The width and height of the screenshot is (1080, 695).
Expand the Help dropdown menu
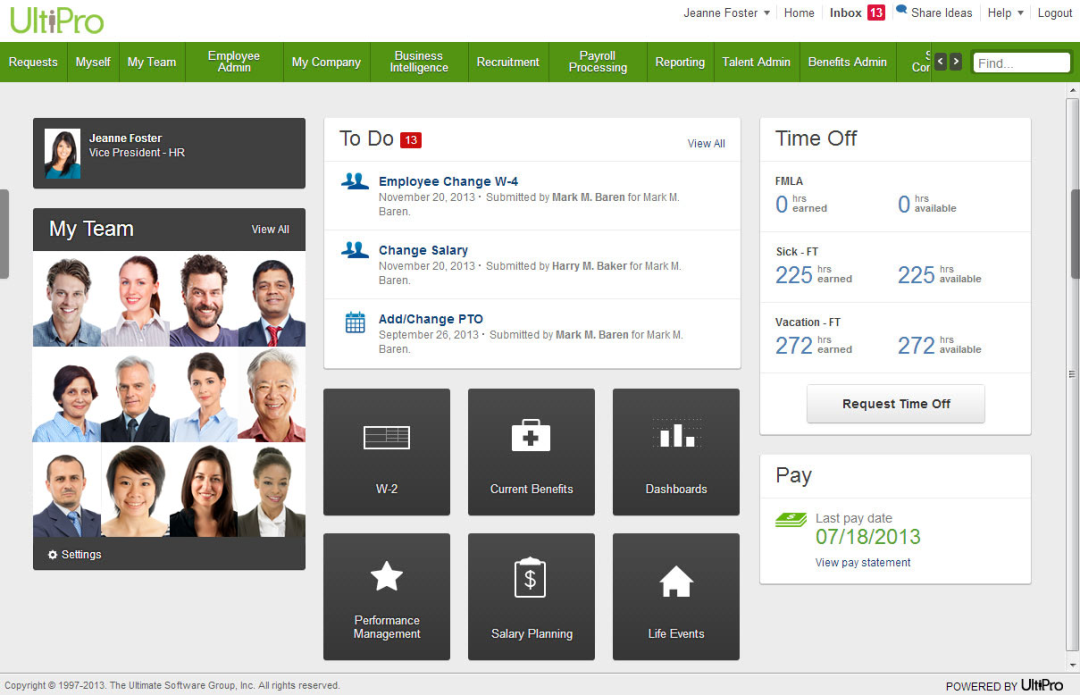click(1020, 13)
